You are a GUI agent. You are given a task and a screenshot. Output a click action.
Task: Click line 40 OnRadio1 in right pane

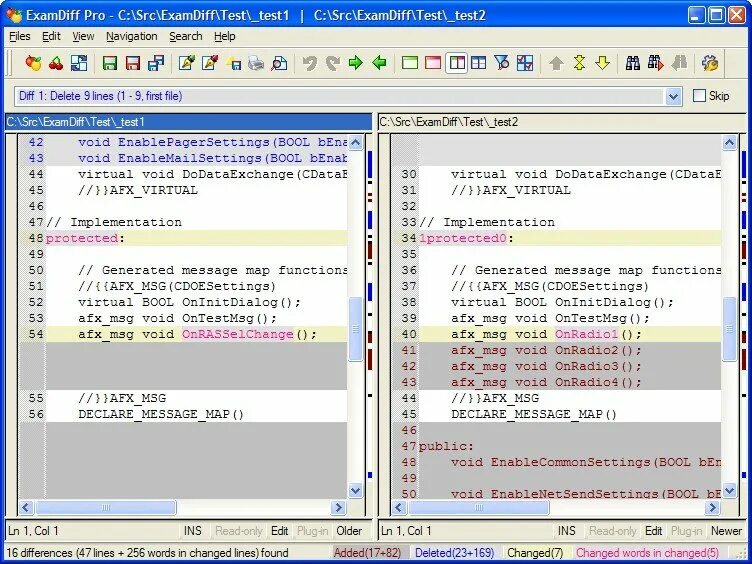pyautogui.click(x=587, y=334)
